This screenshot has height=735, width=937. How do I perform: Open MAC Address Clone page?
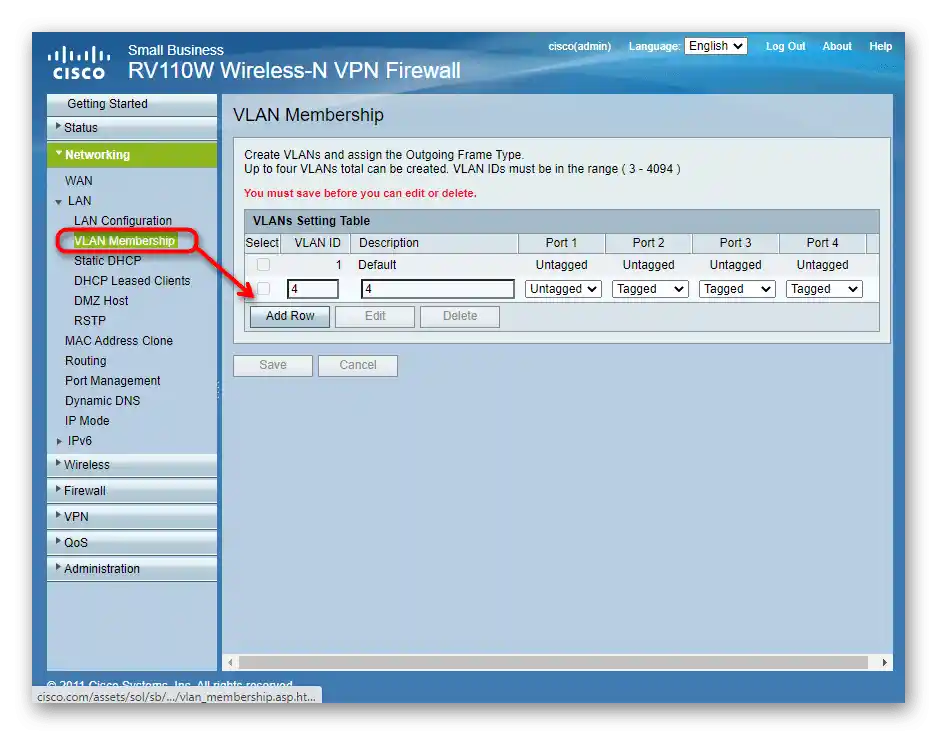119,341
